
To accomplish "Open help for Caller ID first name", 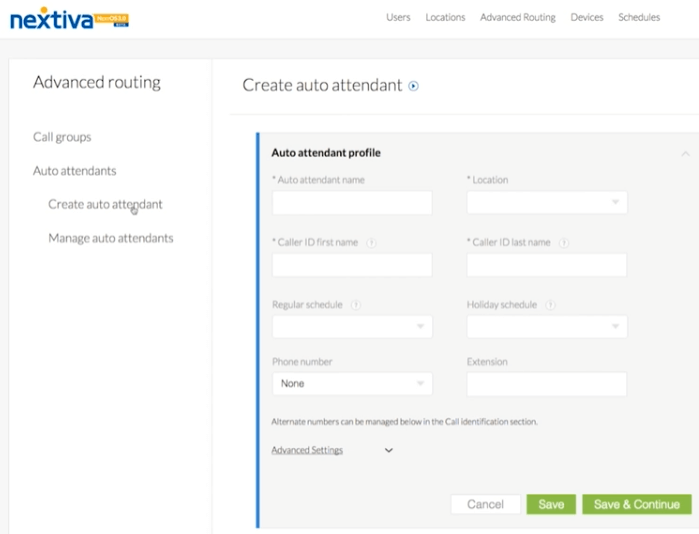I will pos(371,243).
